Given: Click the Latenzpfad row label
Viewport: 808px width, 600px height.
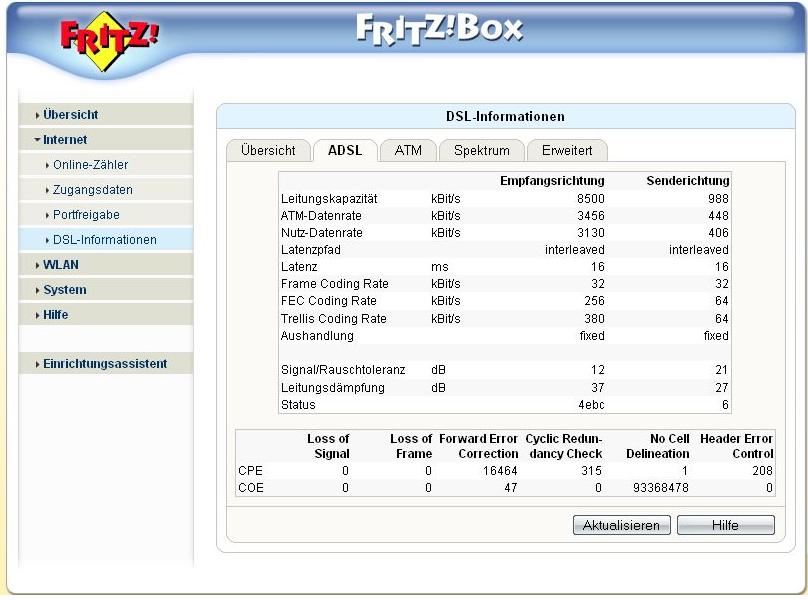Looking at the screenshot, I should 311,250.
